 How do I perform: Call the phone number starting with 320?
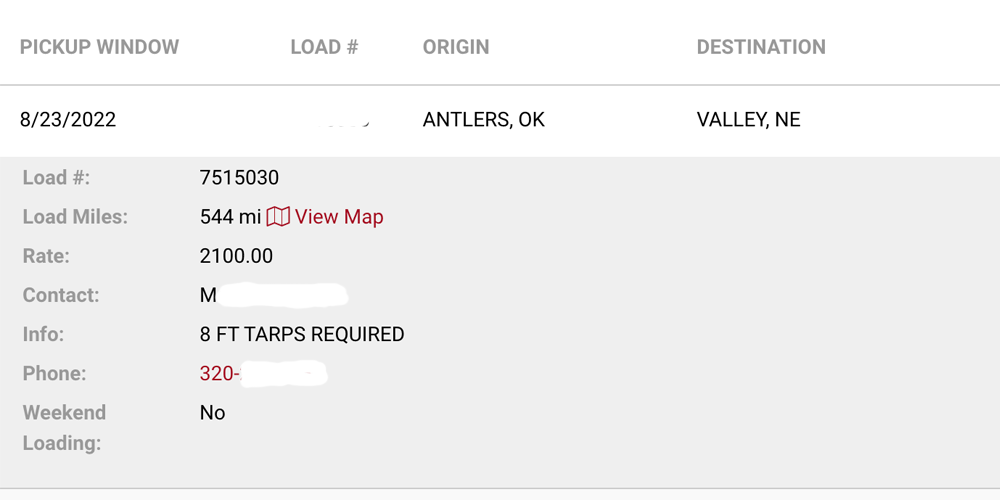pos(263,374)
